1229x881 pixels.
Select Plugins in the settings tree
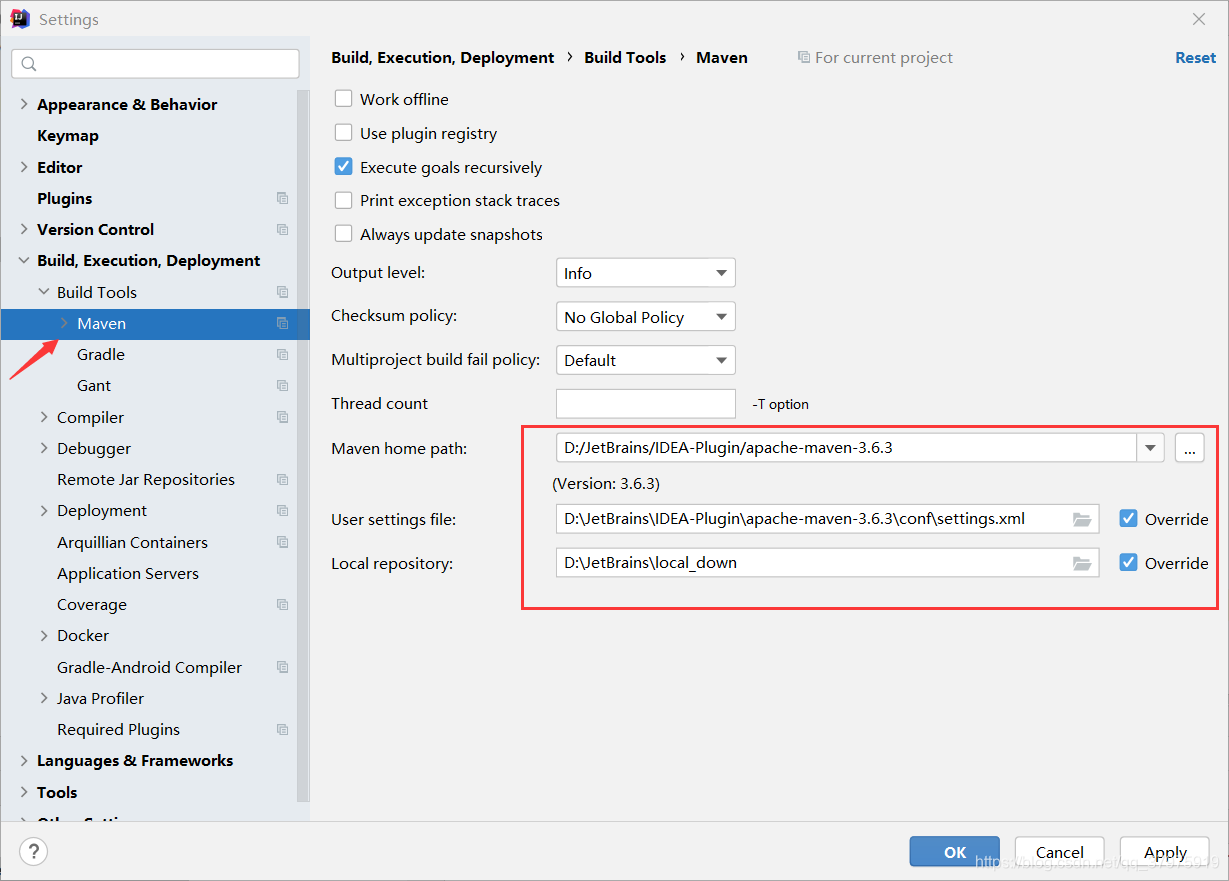tap(65, 198)
